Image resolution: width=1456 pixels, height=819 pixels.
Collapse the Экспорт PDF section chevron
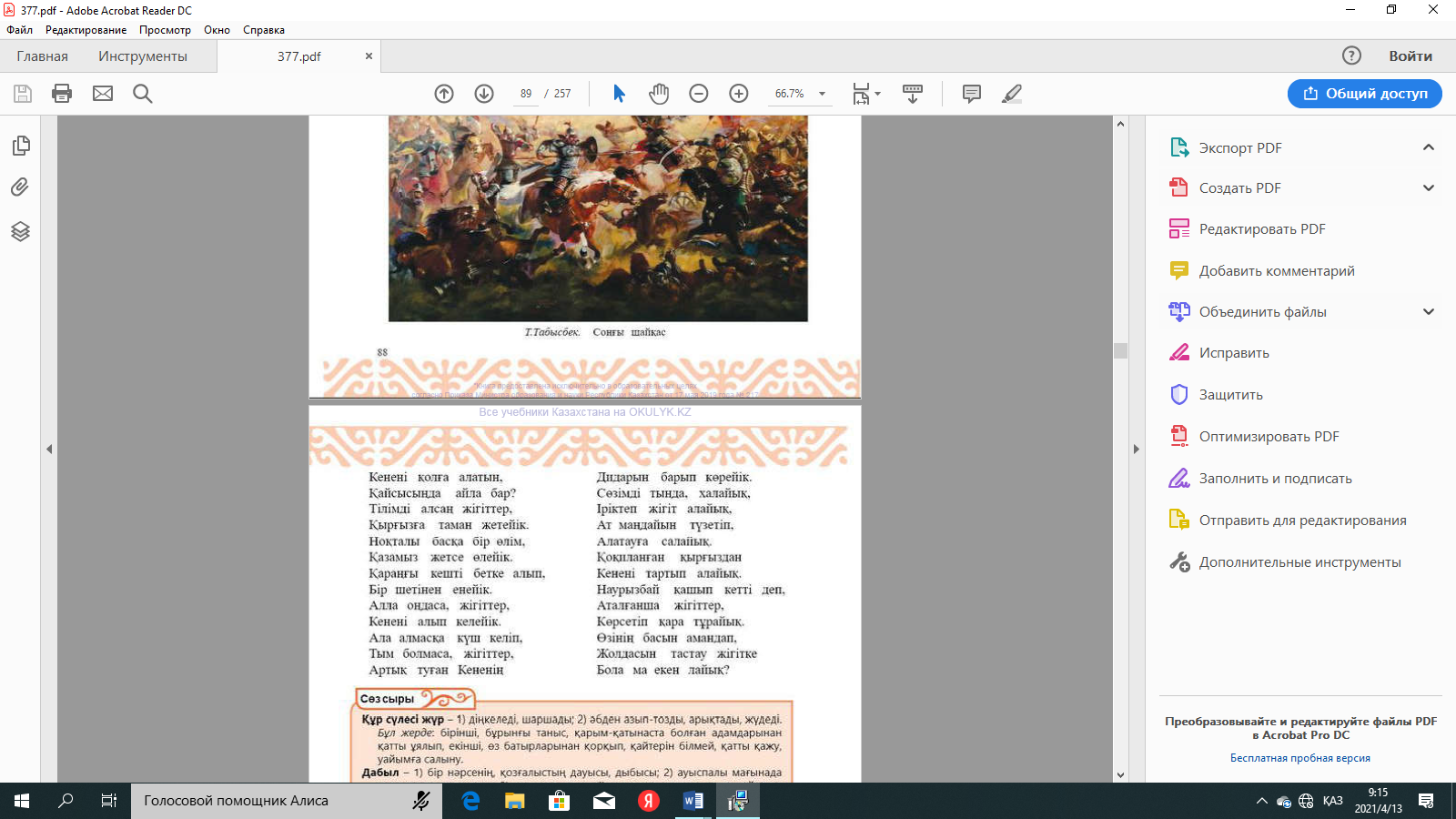[x=1429, y=147]
